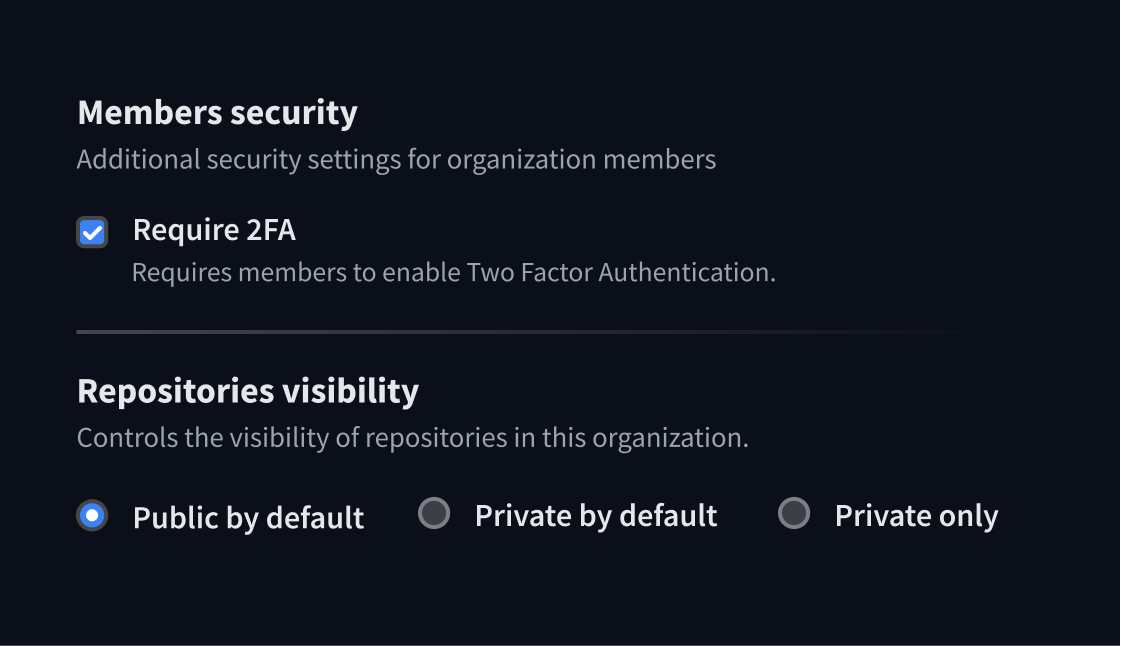Switch repository visibility to Private by default
The height and width of the screenshot is (646, 1121).
click(x=435, y=514)
